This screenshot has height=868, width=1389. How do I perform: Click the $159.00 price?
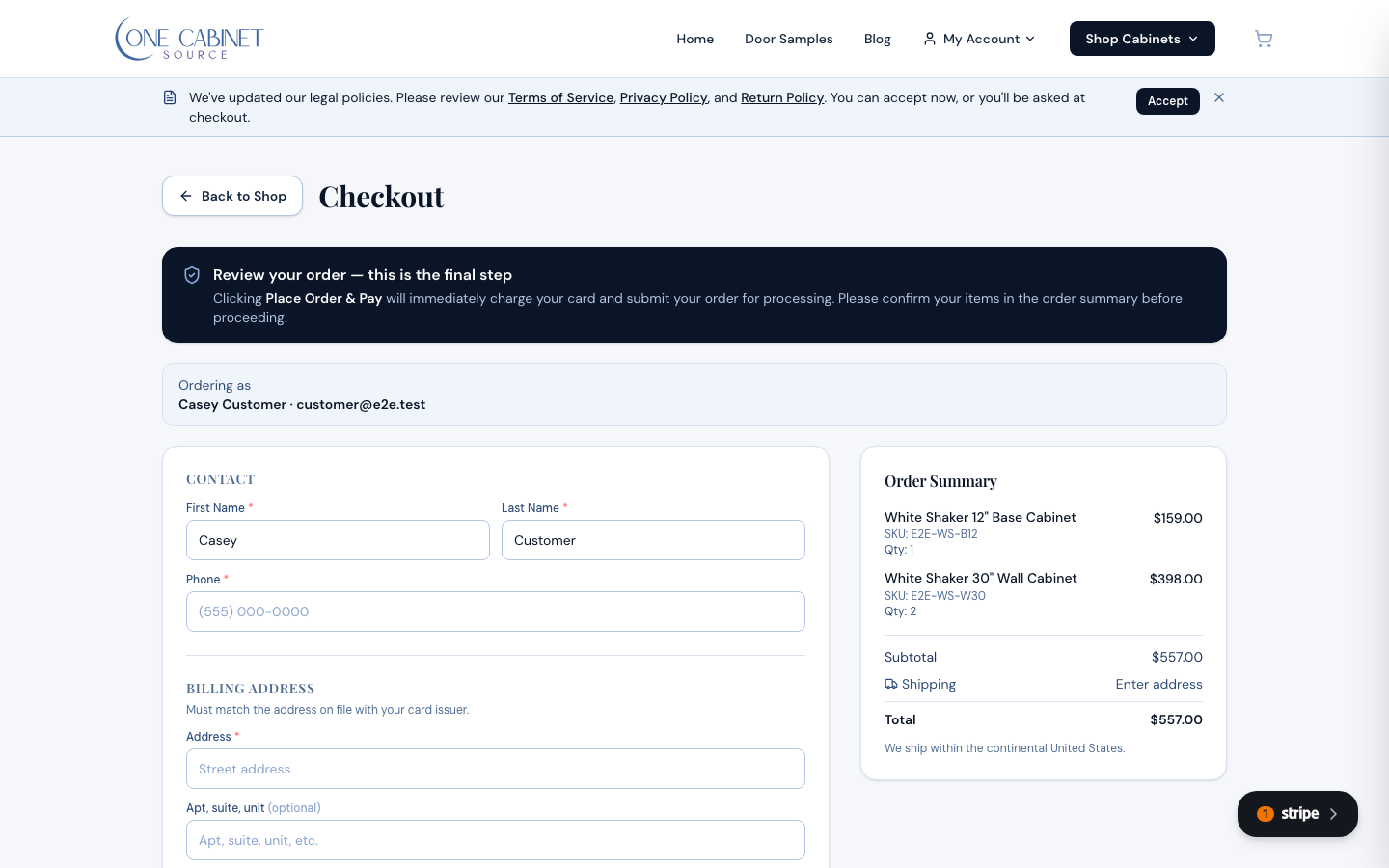coord(1178,518)
